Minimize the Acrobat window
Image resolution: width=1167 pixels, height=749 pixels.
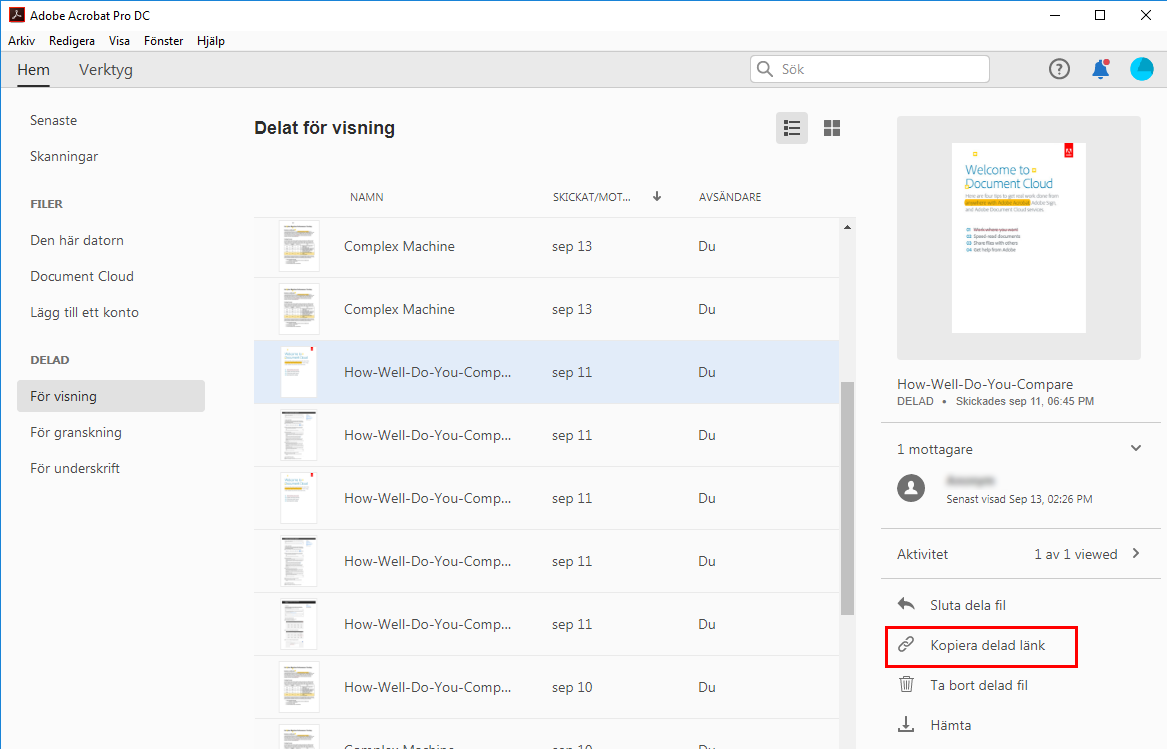click(1055, 15)
